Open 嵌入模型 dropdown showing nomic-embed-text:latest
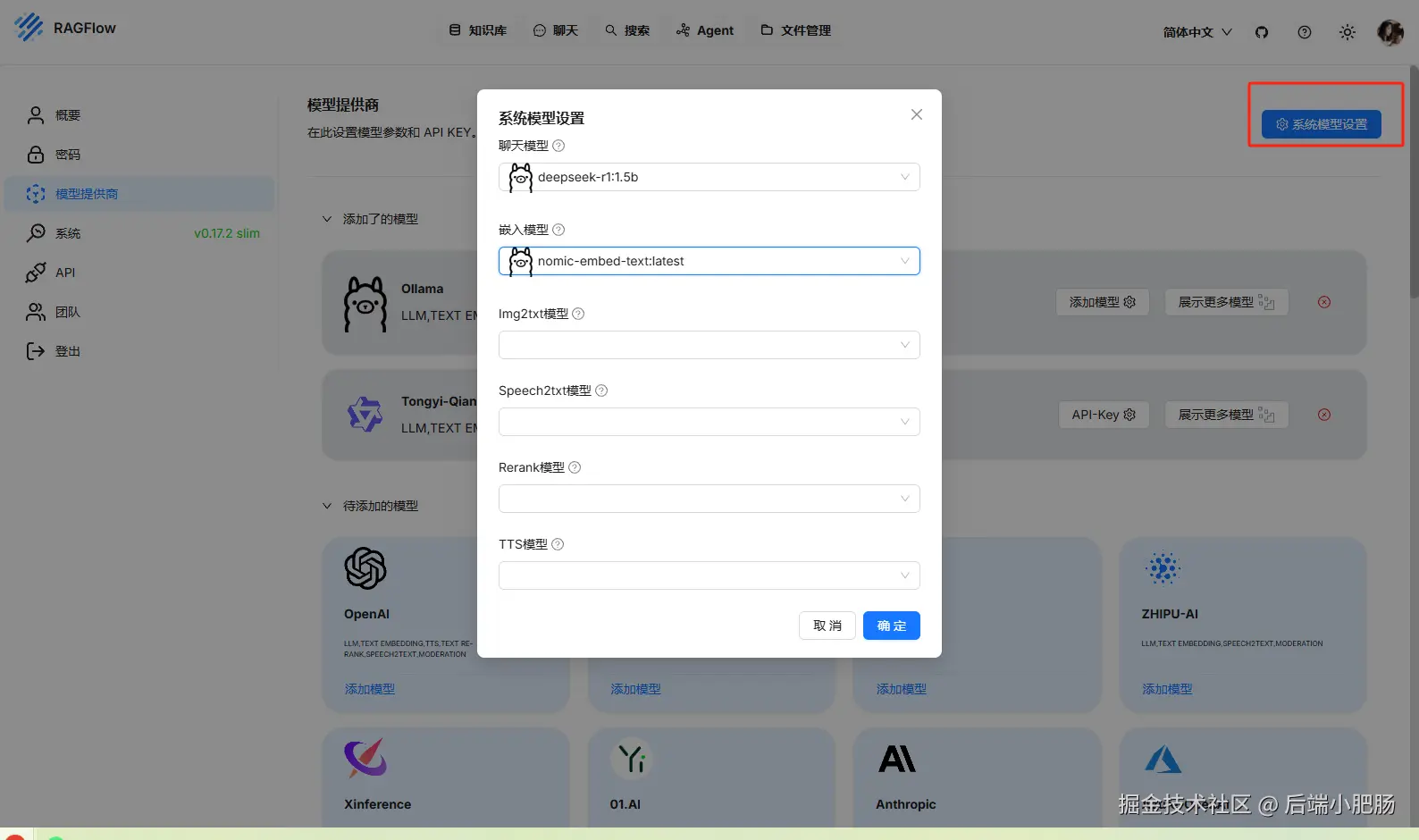The image size is (1419, 840). 709,261
